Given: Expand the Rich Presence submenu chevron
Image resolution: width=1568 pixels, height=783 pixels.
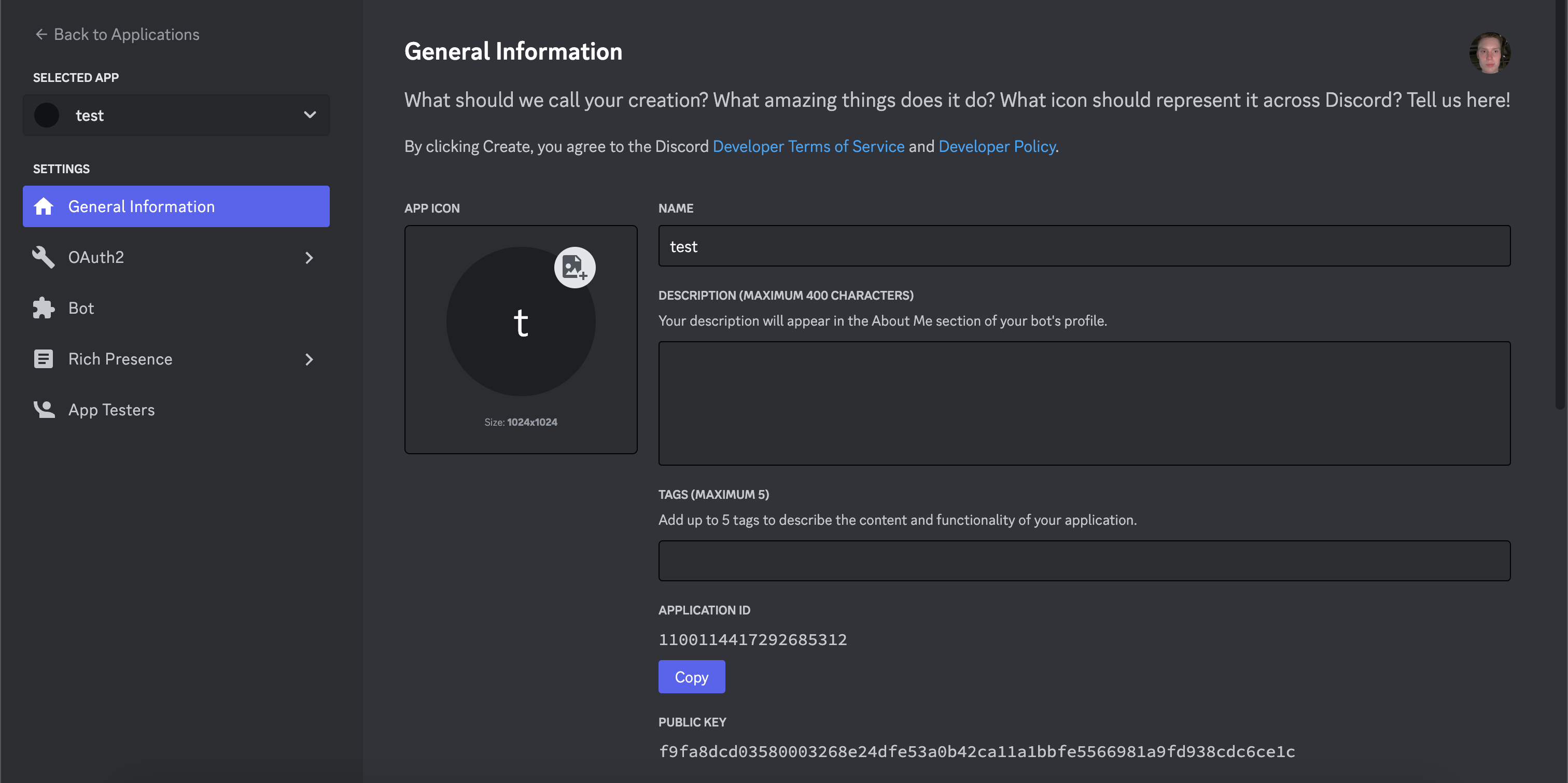Looking at the screenshot, I should point(309,359).
